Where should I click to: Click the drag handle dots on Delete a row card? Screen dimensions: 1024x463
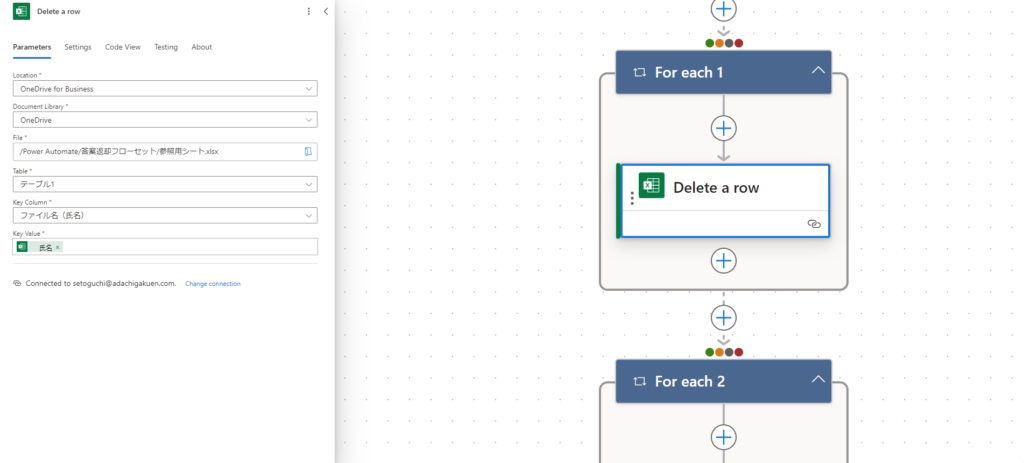pyautogui.click(x=632, y=198)
